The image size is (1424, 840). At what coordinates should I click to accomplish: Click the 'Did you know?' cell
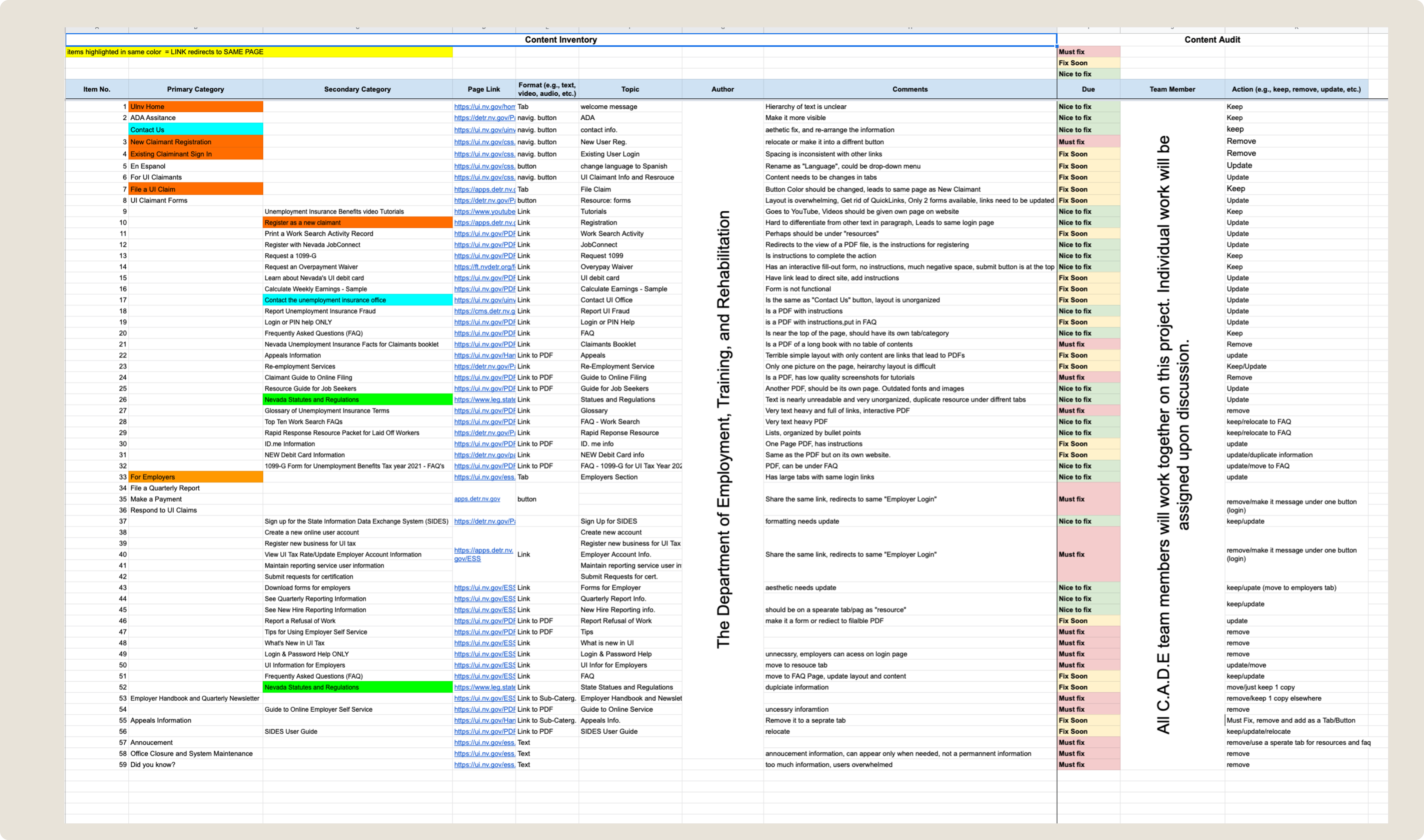point(195,765)
